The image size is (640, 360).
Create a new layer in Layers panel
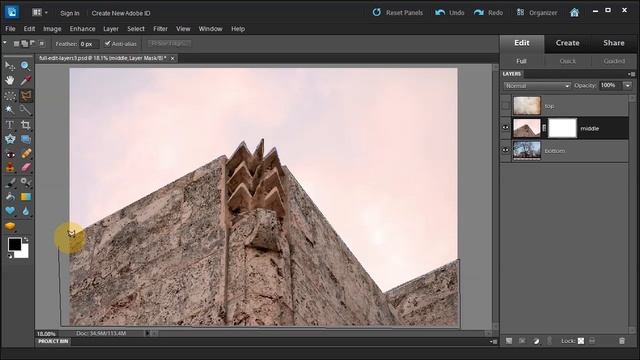coord(509,341)
